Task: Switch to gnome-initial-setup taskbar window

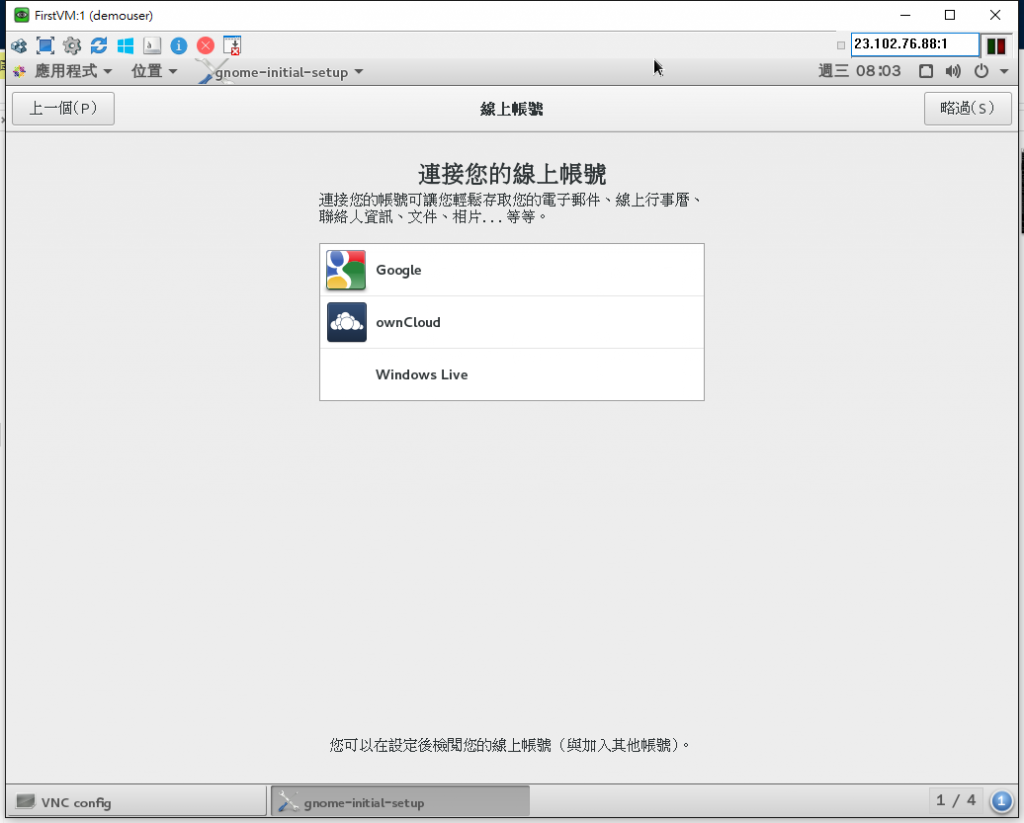Action: pos(400,801)
